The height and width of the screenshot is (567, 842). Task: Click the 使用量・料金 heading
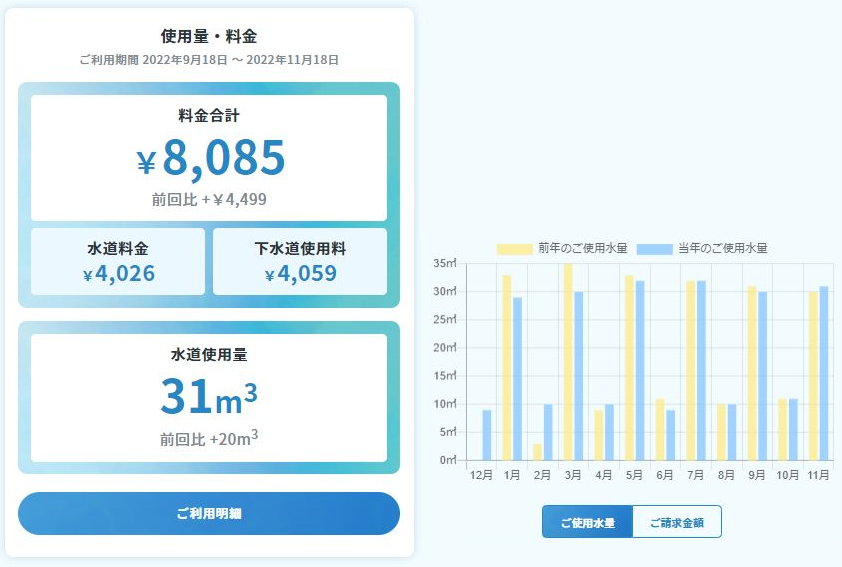(x=209, y=36)
